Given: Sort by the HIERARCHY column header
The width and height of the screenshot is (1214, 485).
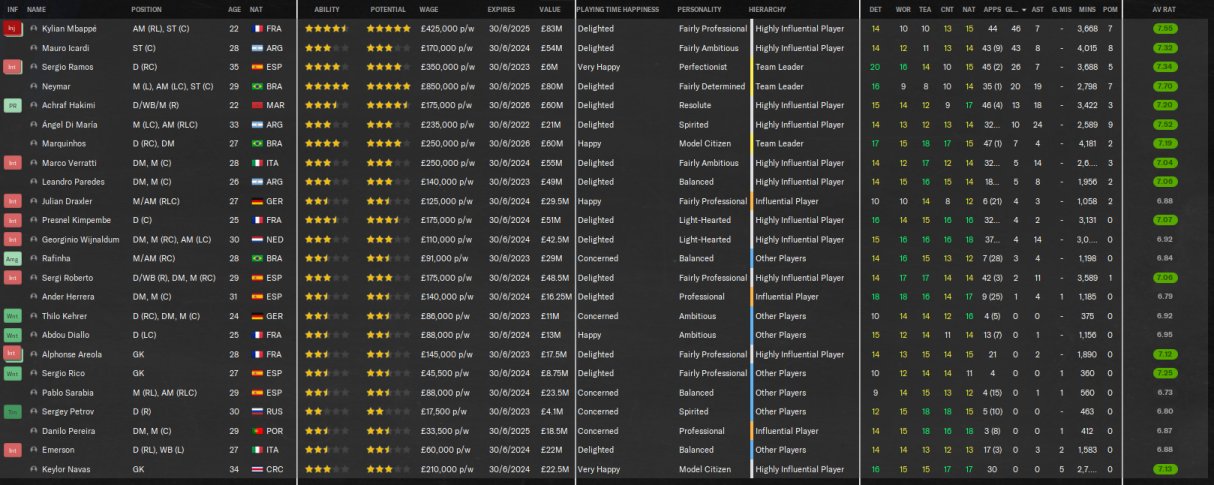Looking at the screenshot, I should pyautogui.click(x=767, y=9).
